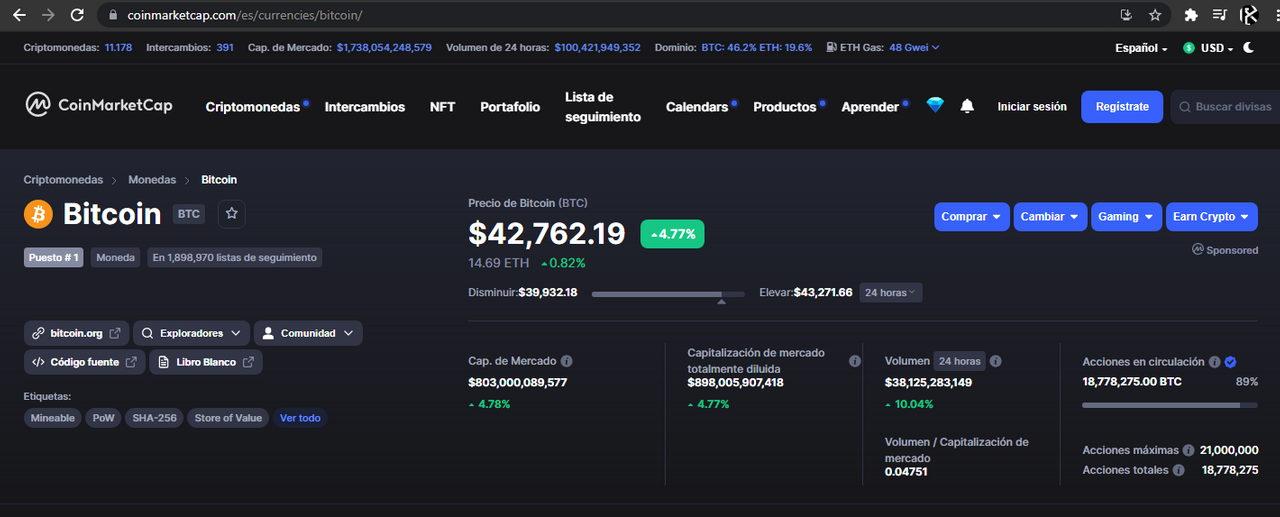The width and height of the screenshot is (1280, 517).
Task: Go back using the browser back arrow
Action: 19,15
